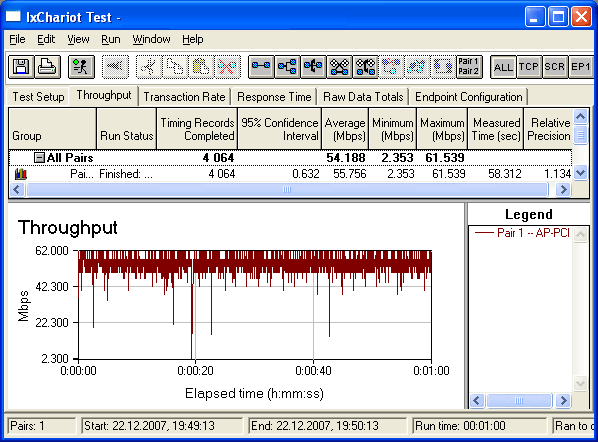Toggle the TCP filter button

click(529, 67)
